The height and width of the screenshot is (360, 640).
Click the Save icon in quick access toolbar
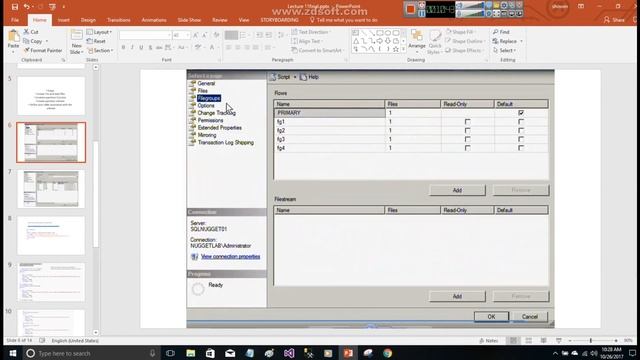coord(15,7)
